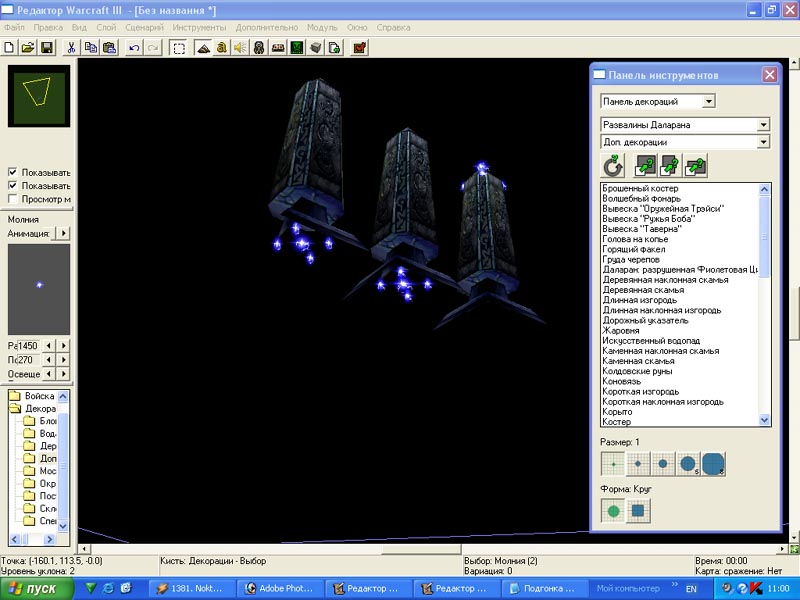Open the 'Инструменты' menu
The width and height of the screenshot is (800, 600).
pyautogui.click(x=199, y=27)
